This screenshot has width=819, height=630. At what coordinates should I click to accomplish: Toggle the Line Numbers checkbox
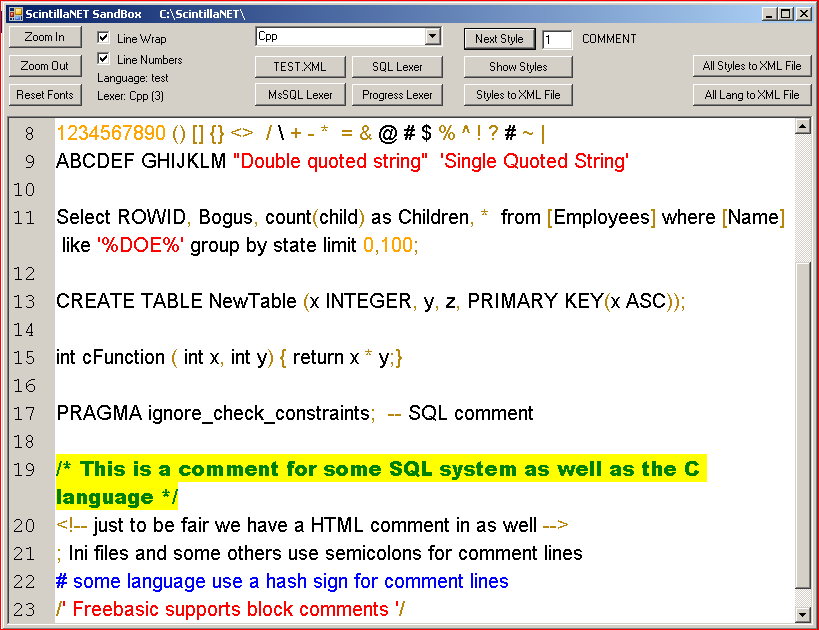[103, 59]
